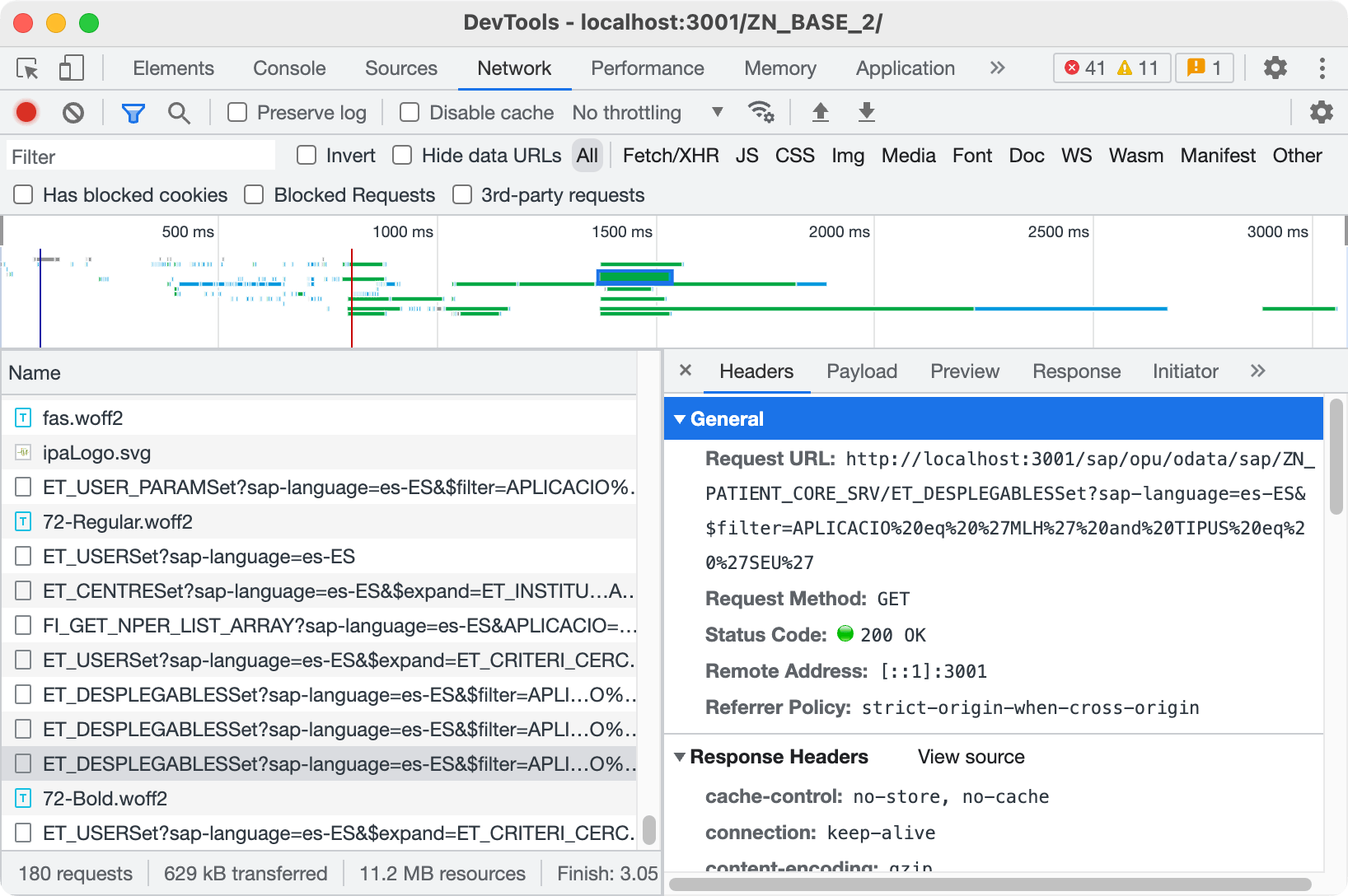Export HAR file with download arrow
This screenshot has height=896, width=1348.
click(866, 112)
